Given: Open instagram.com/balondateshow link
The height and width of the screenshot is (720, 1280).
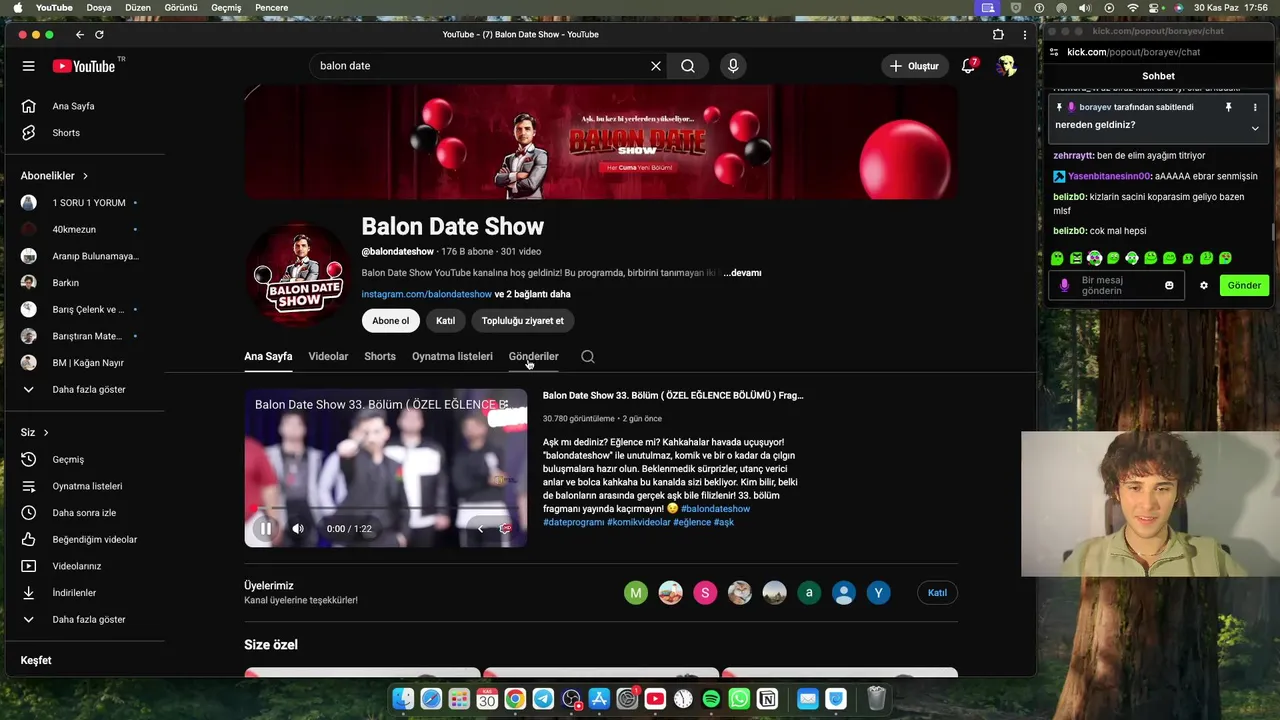Looking at the screenshot, I should (427, 295).
